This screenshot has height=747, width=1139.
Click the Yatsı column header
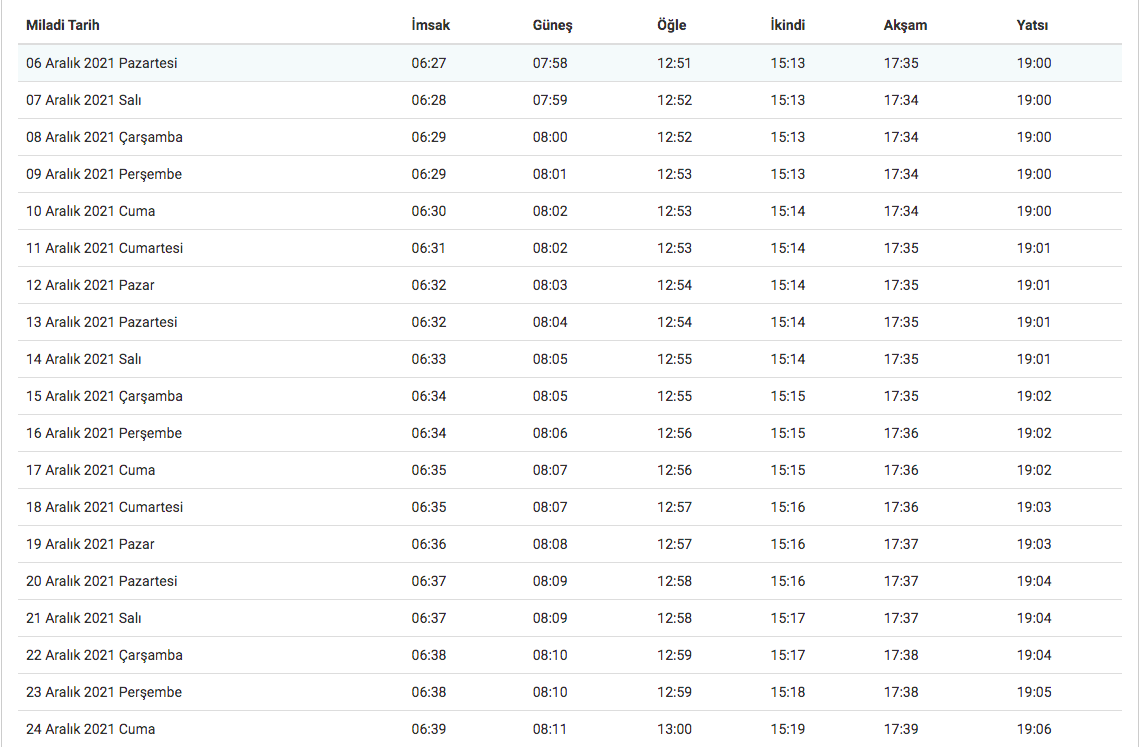pos(1032,25)
